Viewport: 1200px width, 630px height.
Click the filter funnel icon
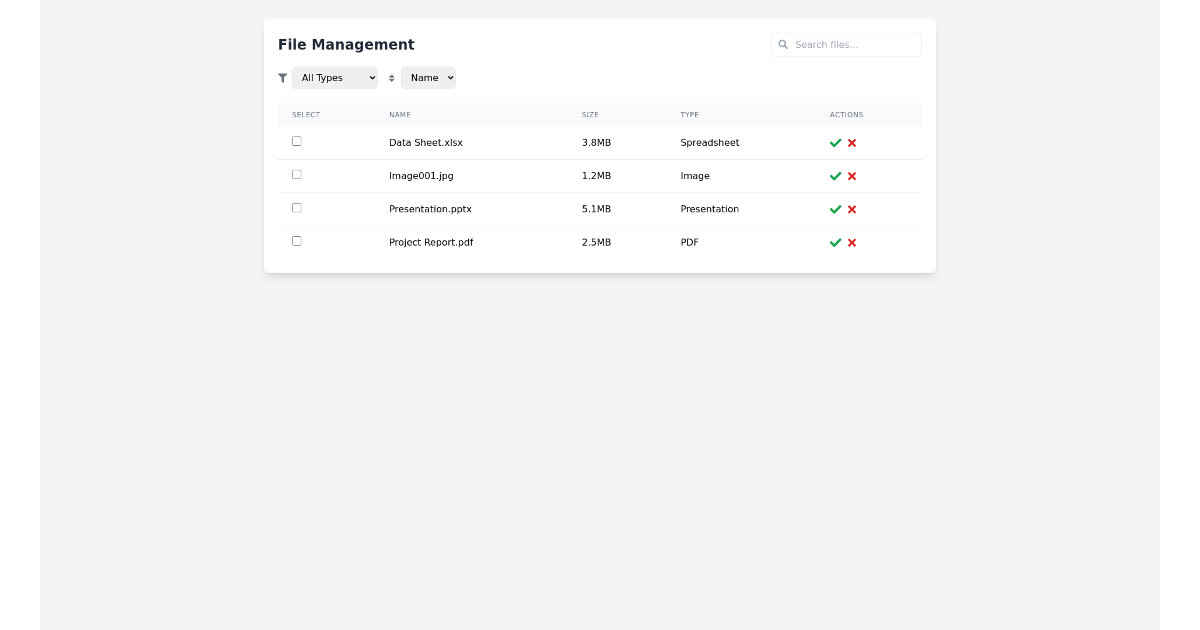point(284,77)
